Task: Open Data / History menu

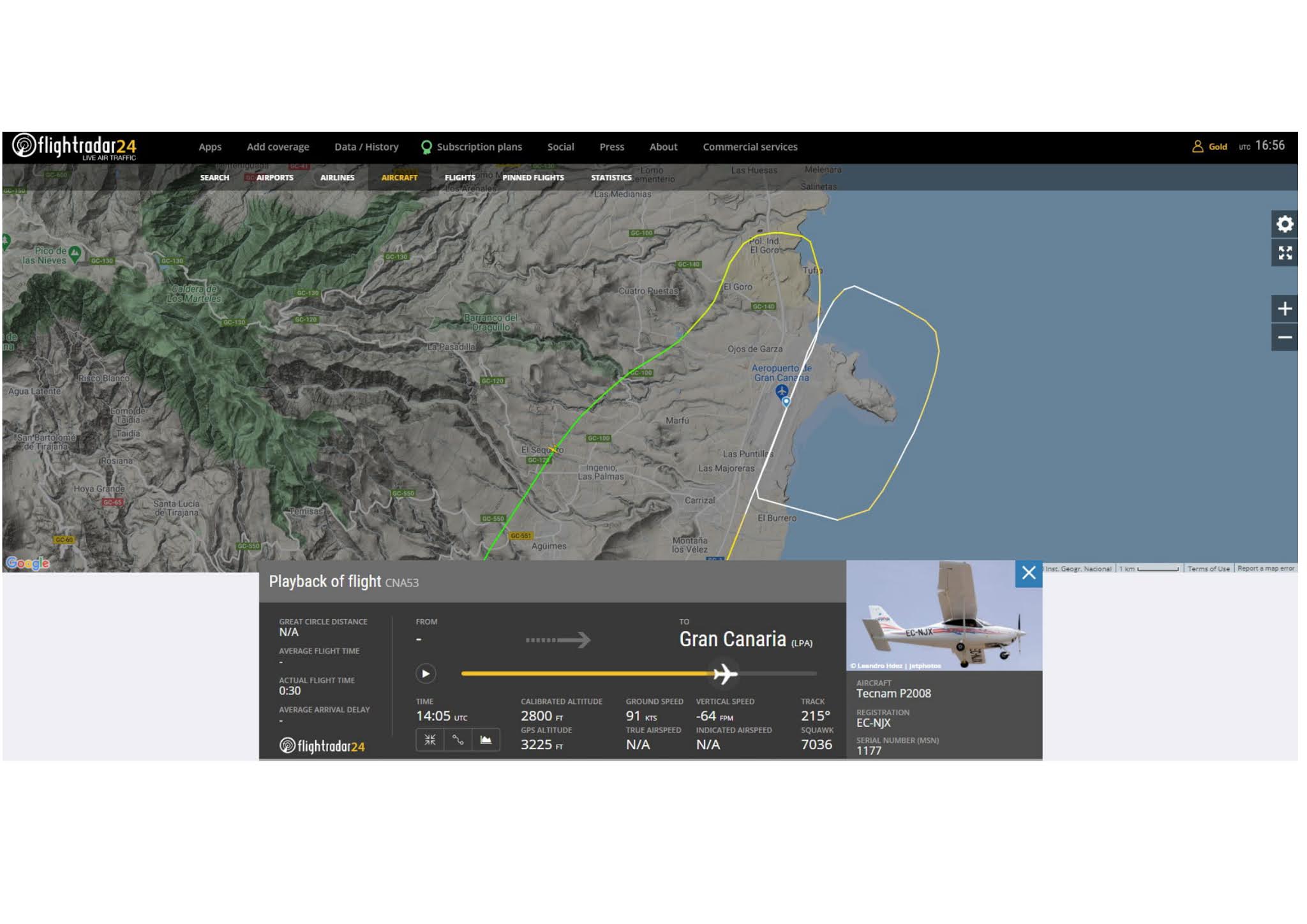Action: point(366,147)
